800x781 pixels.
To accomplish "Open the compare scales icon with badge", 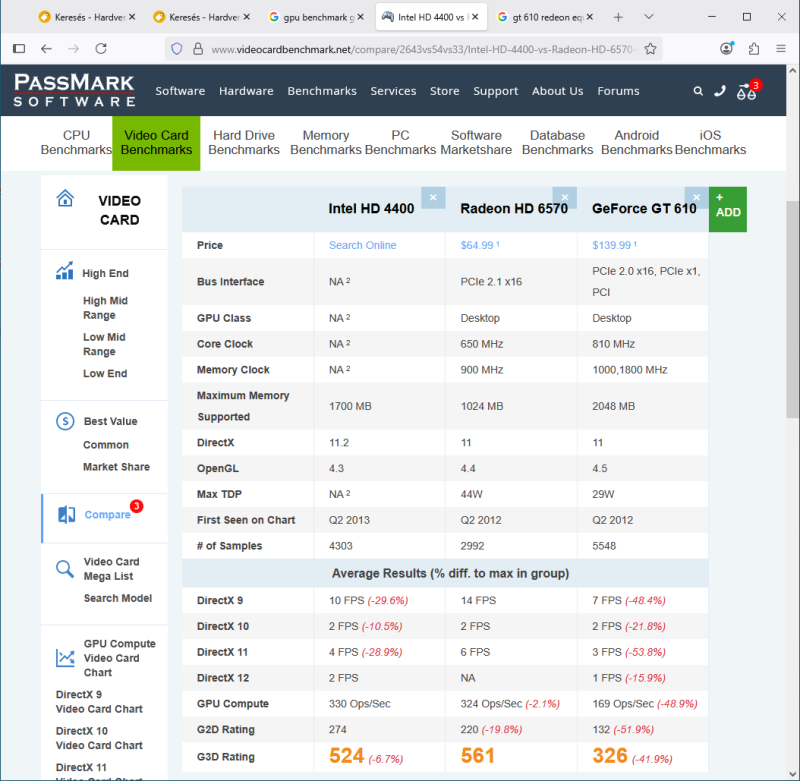I will tap(747, 91).
